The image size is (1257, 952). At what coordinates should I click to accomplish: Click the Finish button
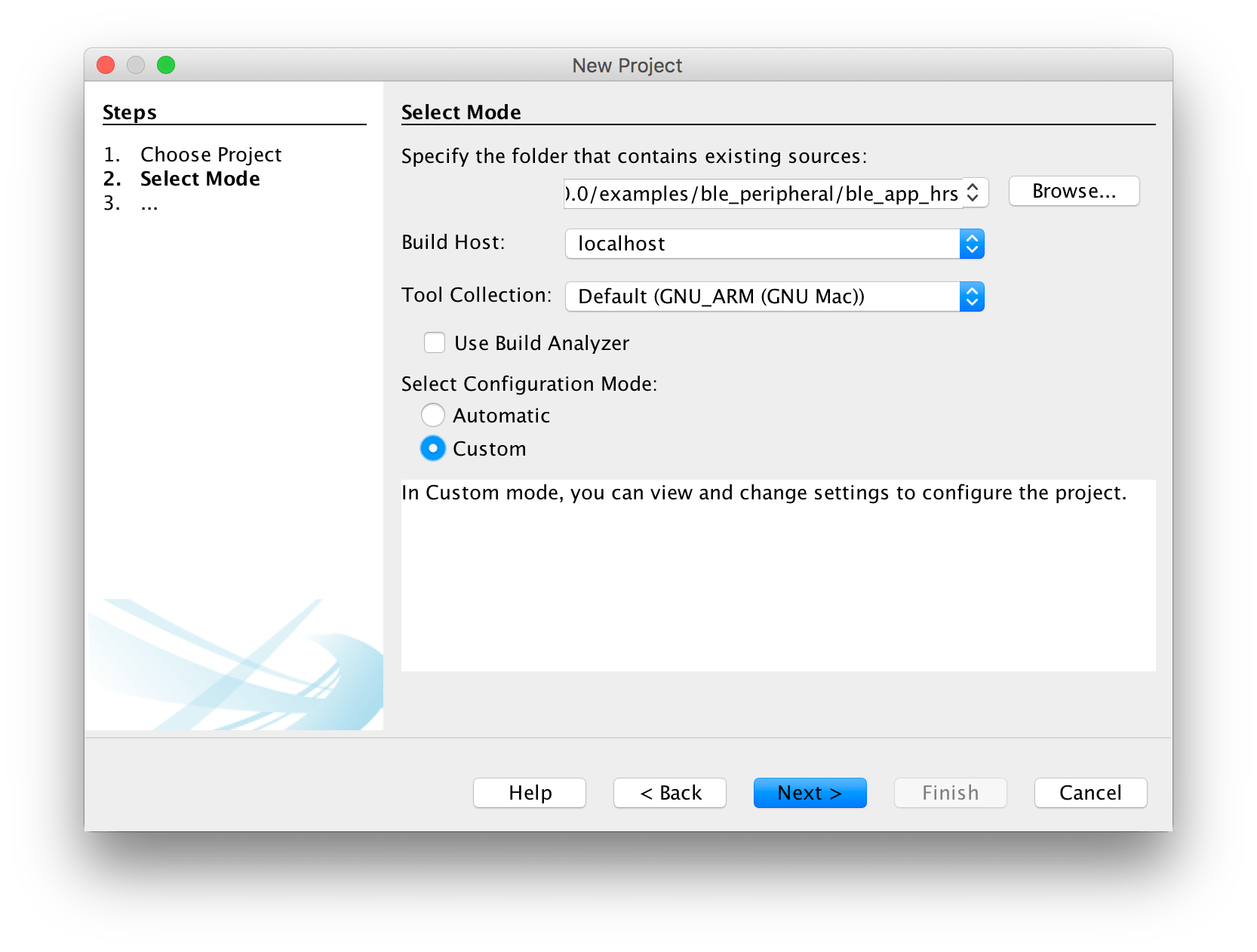point(950,793)
